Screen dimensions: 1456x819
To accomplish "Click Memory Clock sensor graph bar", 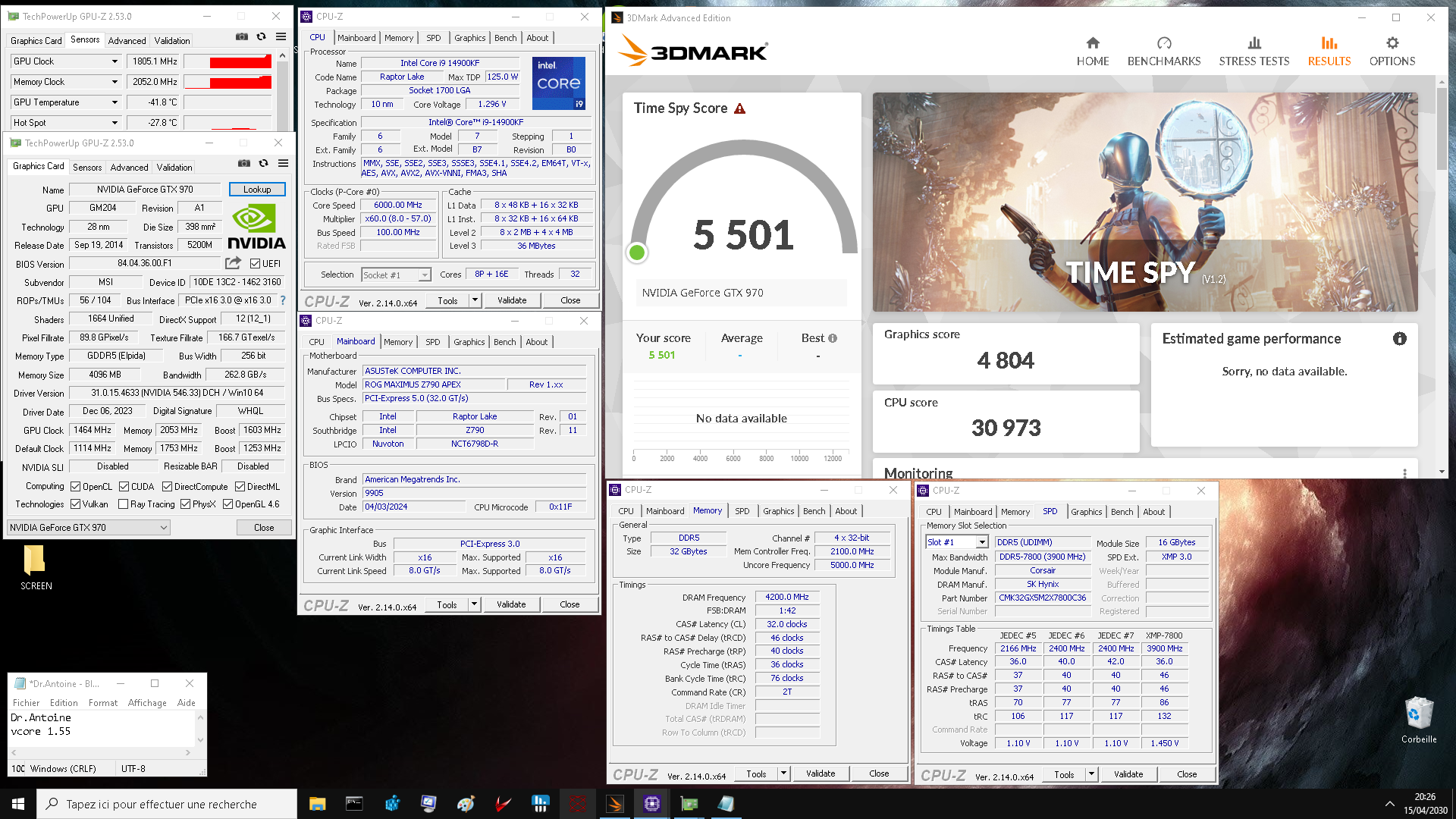I will point(228,82).
